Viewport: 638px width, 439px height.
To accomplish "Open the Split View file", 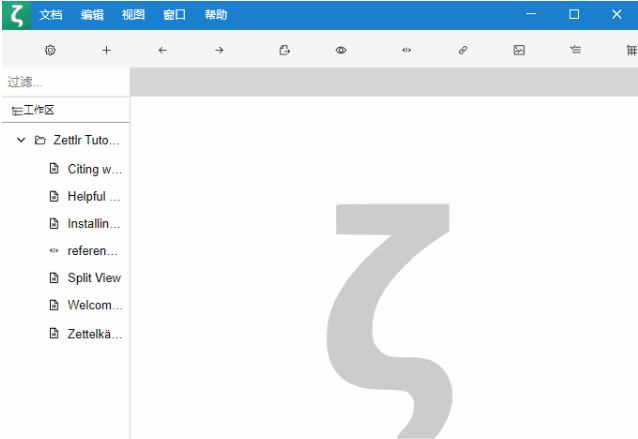I will 93,278.
